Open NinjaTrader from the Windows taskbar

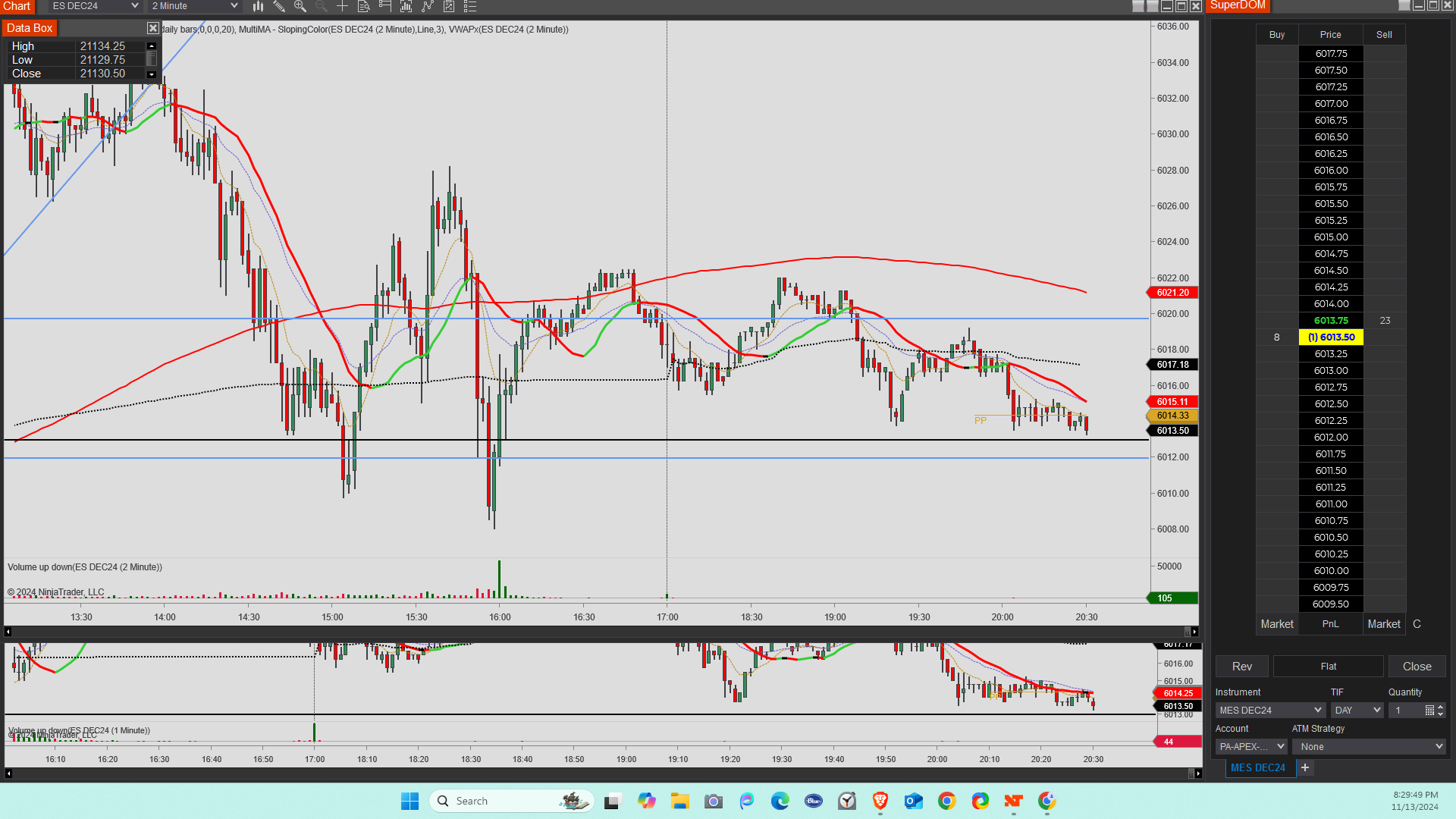[1013, 801]
